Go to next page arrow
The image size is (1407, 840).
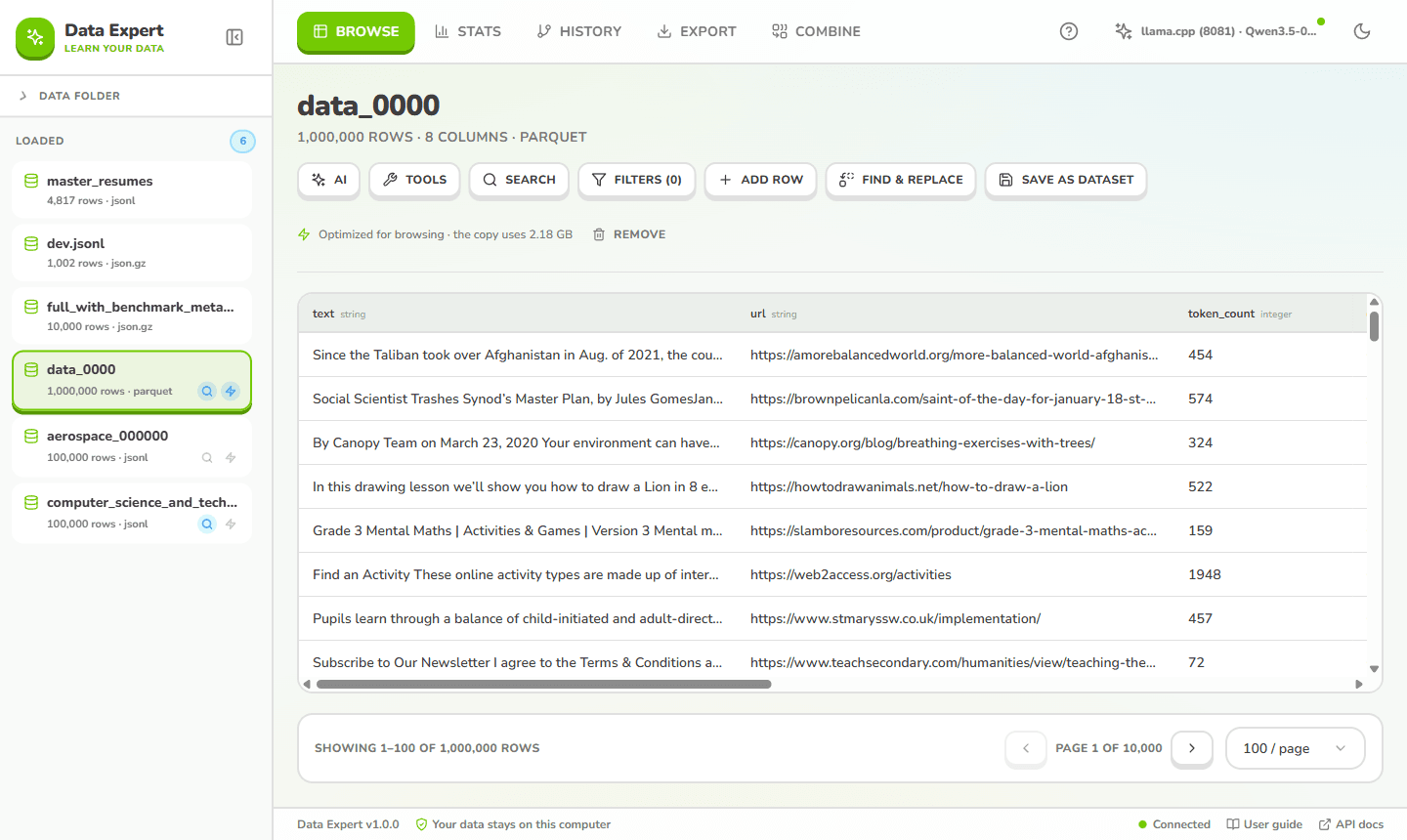[1192, 748]
